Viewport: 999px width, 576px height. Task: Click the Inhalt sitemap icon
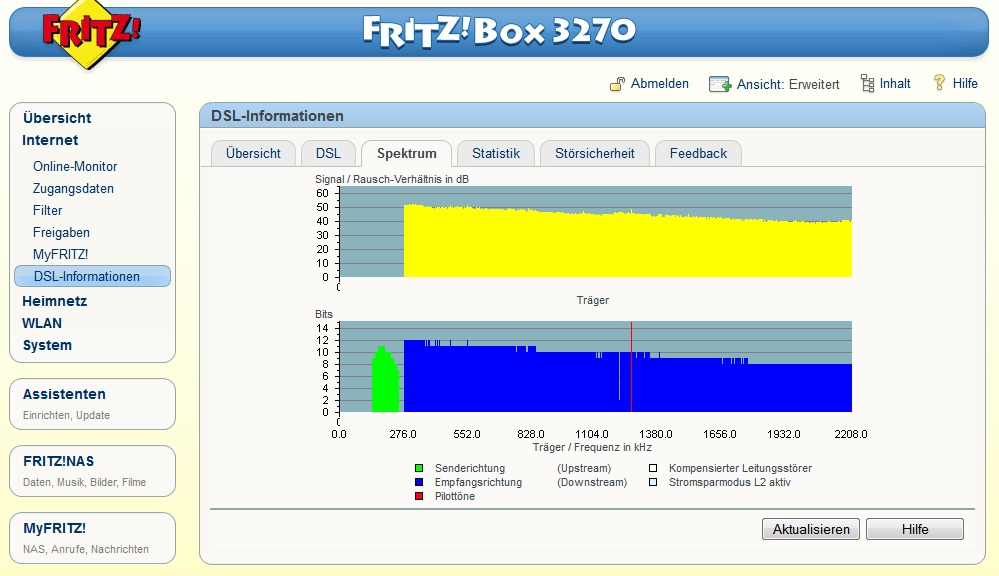point(867,83)
